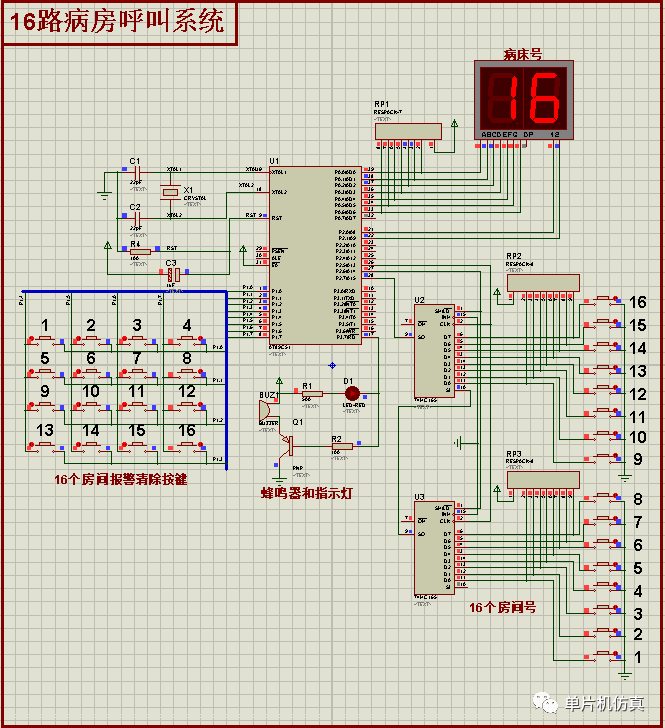The width and height of the screenshot is (665, 728).
Task: Select ground symbol below room switch 9
Action: tap(625, 478)
